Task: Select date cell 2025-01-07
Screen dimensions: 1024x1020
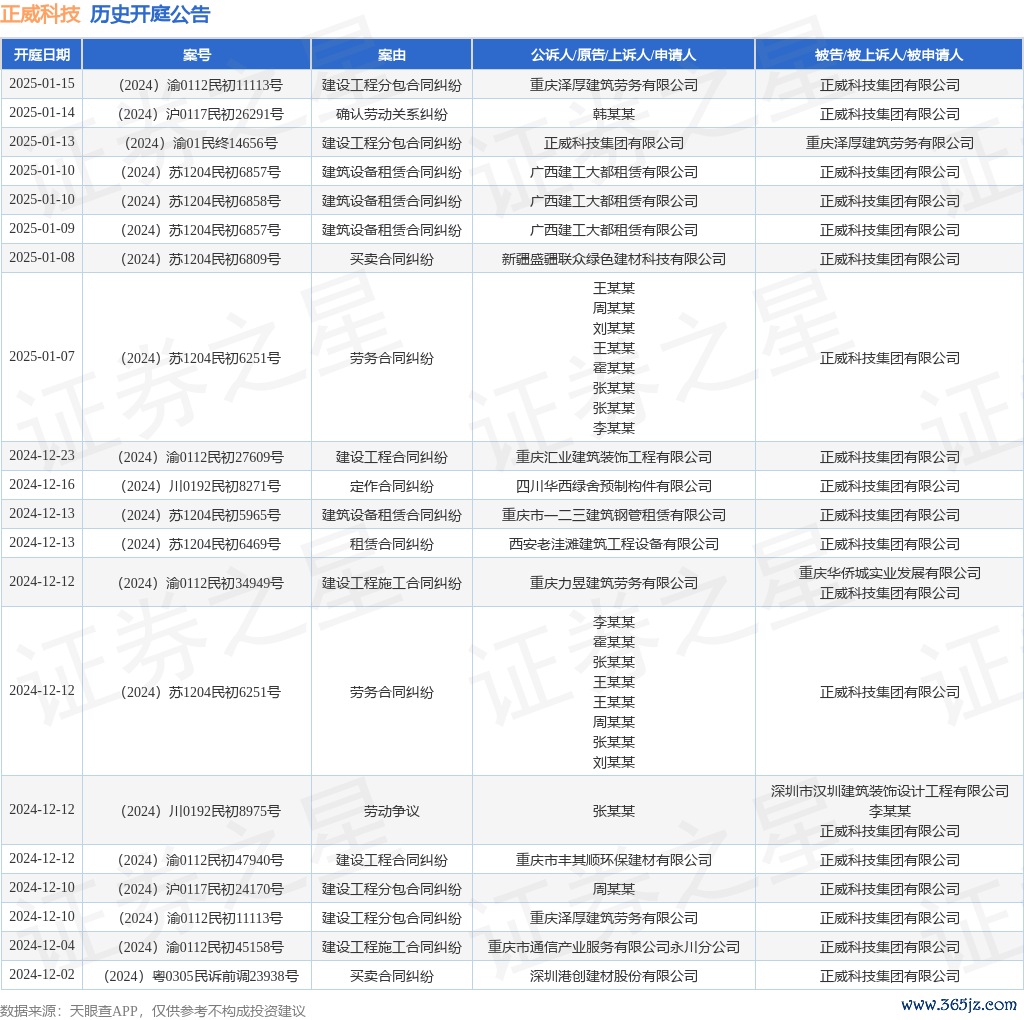Action: click(42, 357)
